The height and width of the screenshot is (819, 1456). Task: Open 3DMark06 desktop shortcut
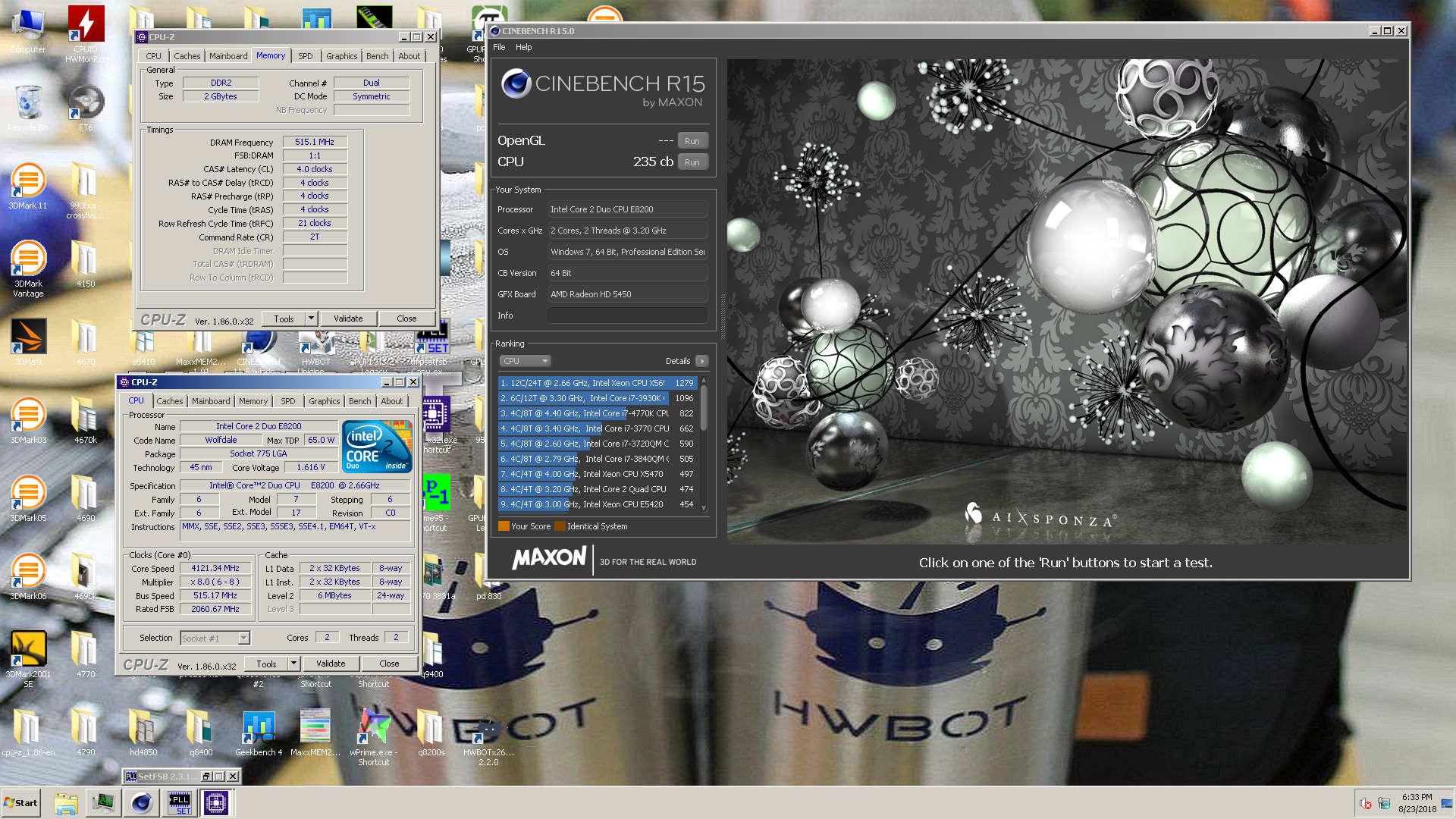(28, 576)
